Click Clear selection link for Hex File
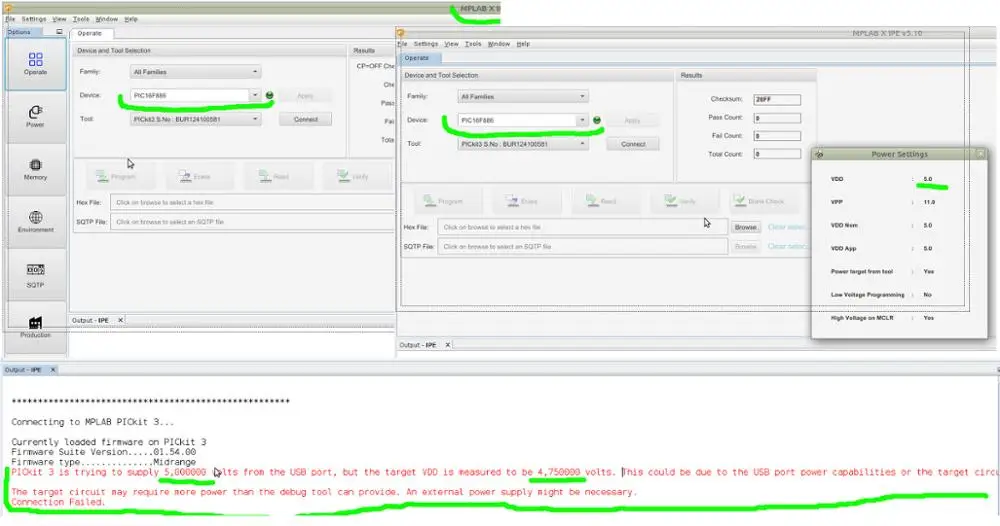1000x526 pixels. (786, 227)
